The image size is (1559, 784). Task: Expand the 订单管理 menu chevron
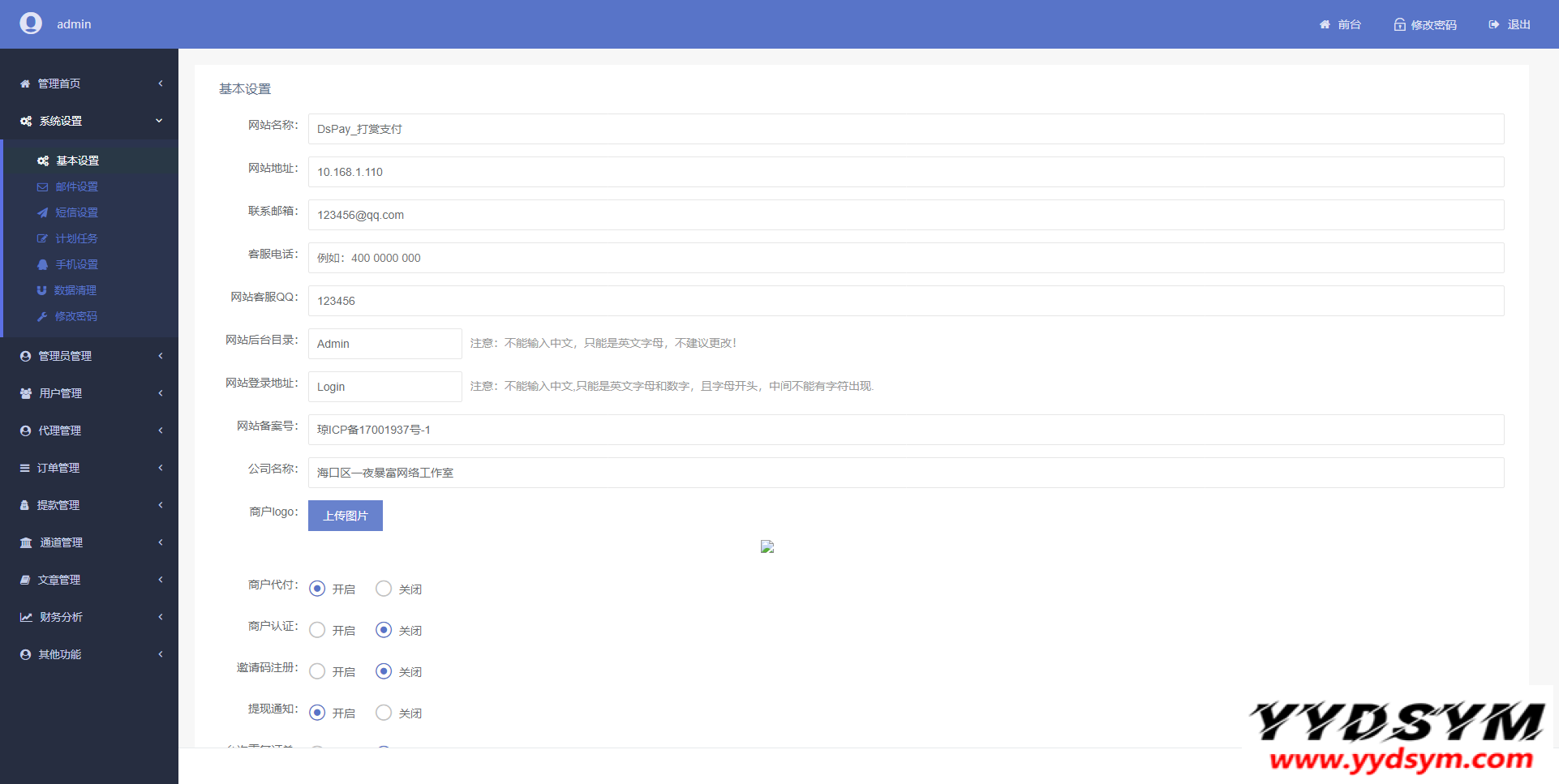pyautogui.click(x=161, y=468)
